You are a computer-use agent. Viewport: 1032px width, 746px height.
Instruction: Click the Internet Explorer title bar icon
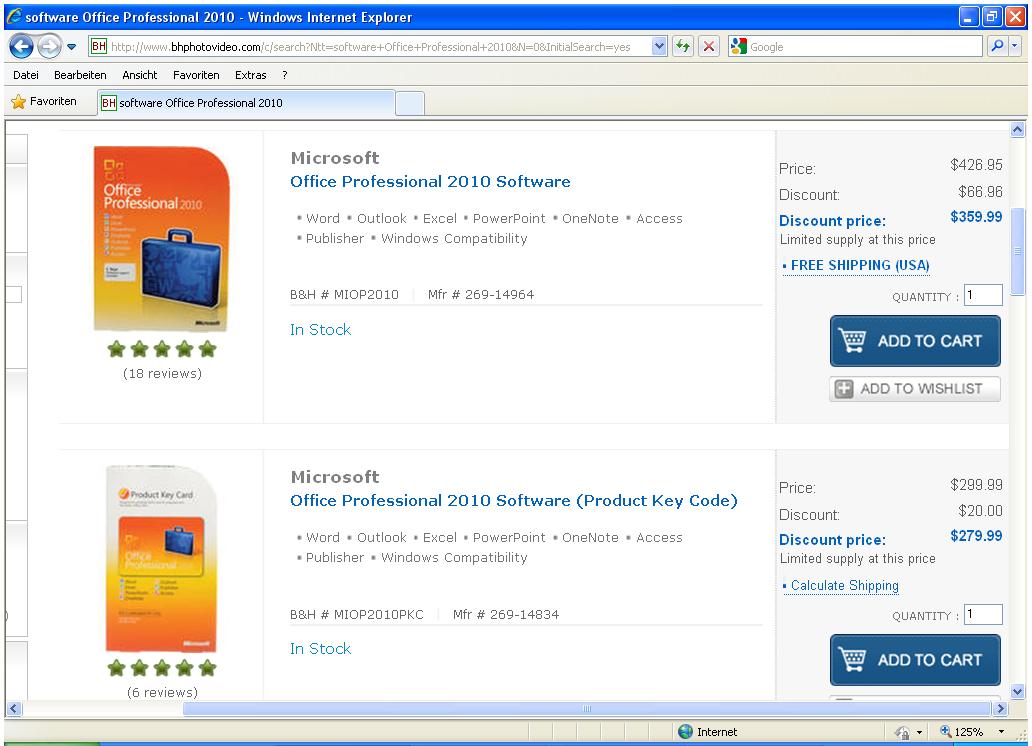tap(14, 16)
